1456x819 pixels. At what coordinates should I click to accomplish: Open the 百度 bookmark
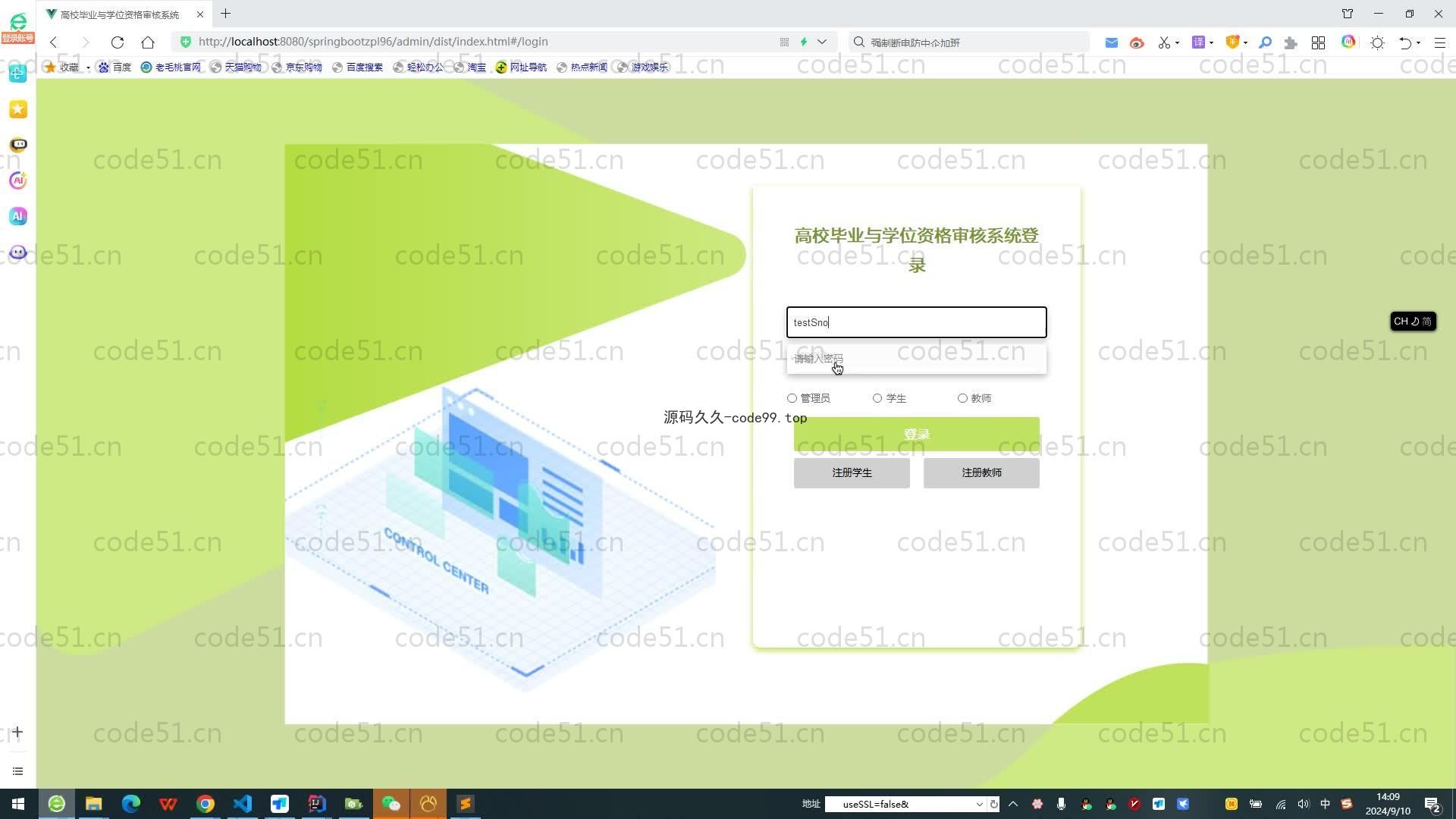(x=115, y=67)
